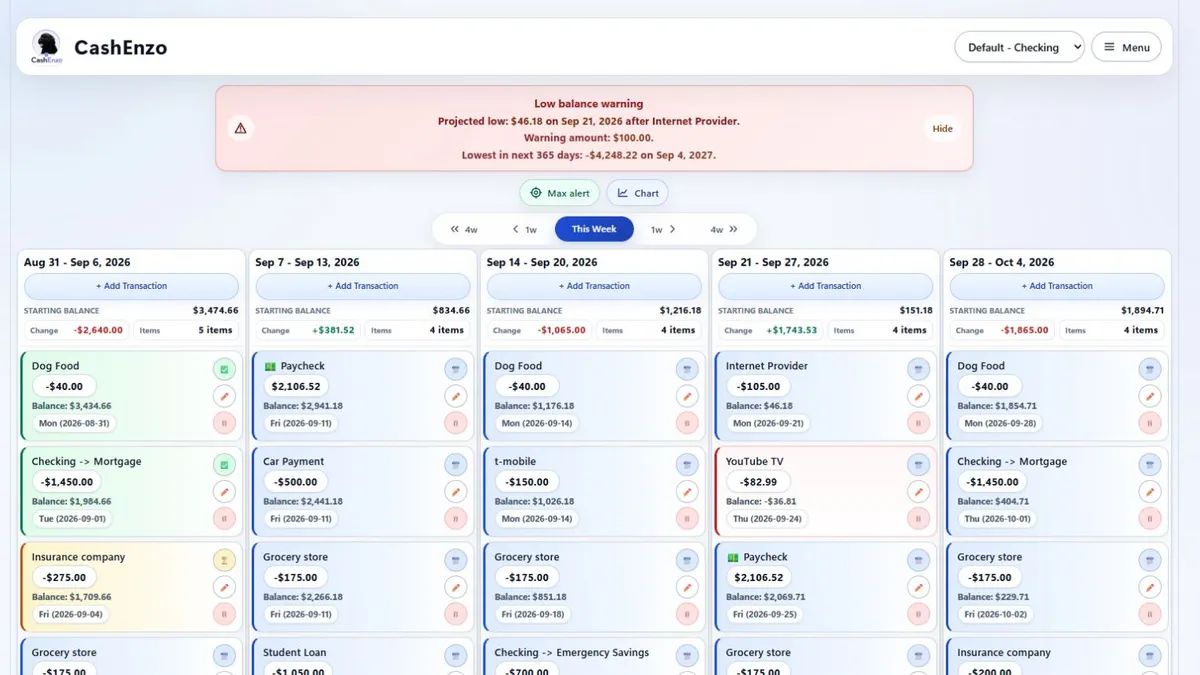Edit the Internet Provider transaction
This screenshot has width=1200, height=675.
(919, 396)
